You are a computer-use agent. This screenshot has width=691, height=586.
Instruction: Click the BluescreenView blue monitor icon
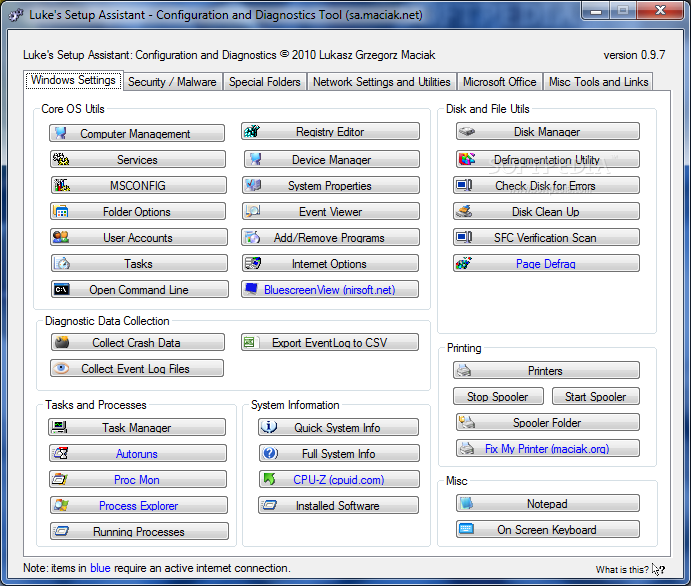pos(251,289)
